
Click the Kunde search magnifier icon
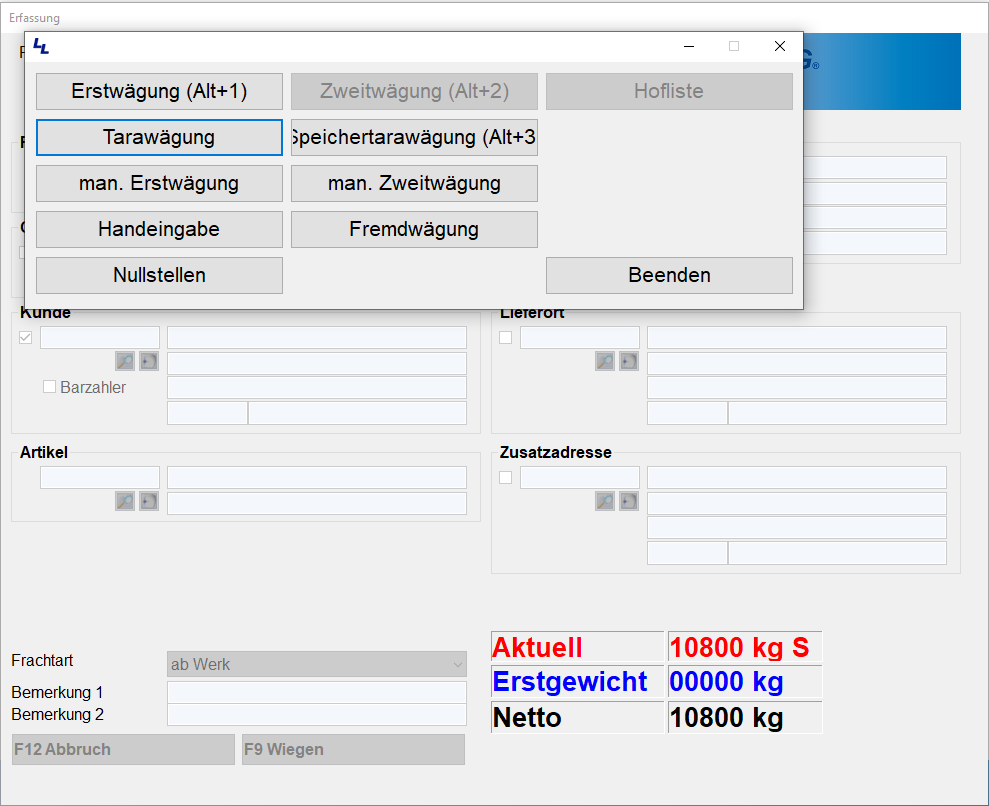pyautogui.click(x=125, y=361)
